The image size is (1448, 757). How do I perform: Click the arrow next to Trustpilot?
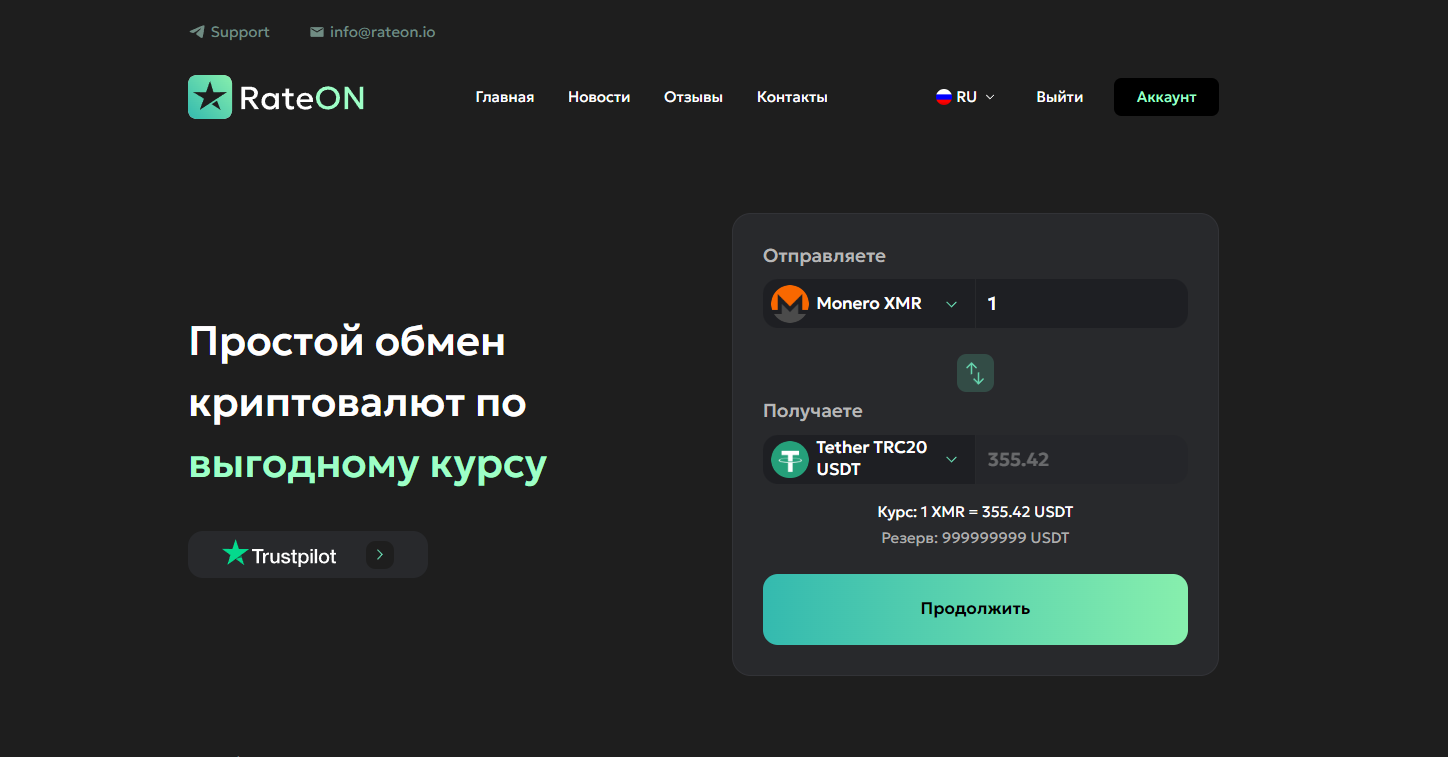(380, 554)
